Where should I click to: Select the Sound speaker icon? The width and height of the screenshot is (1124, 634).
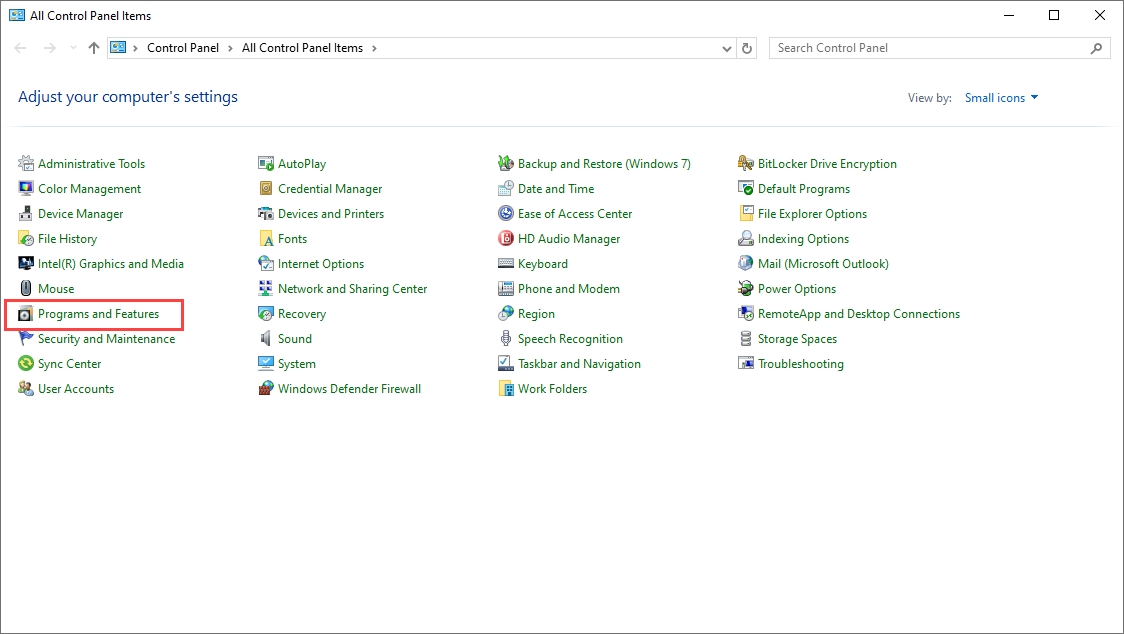[266, 339]
